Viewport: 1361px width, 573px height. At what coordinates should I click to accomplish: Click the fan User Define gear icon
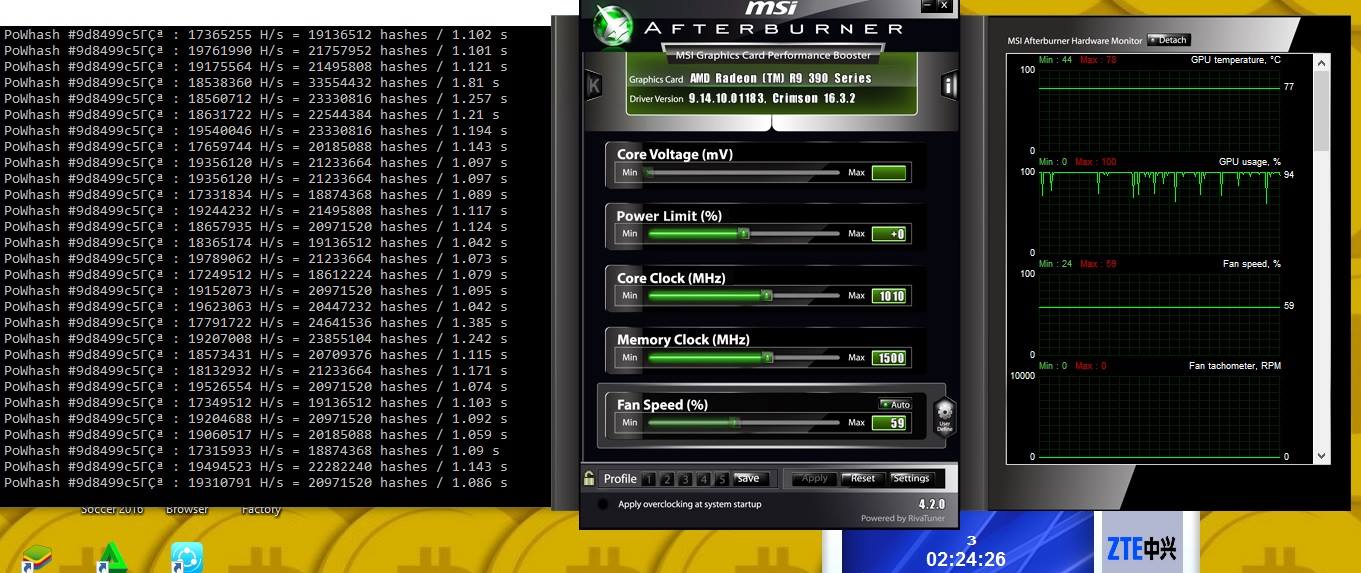[945, 416]
